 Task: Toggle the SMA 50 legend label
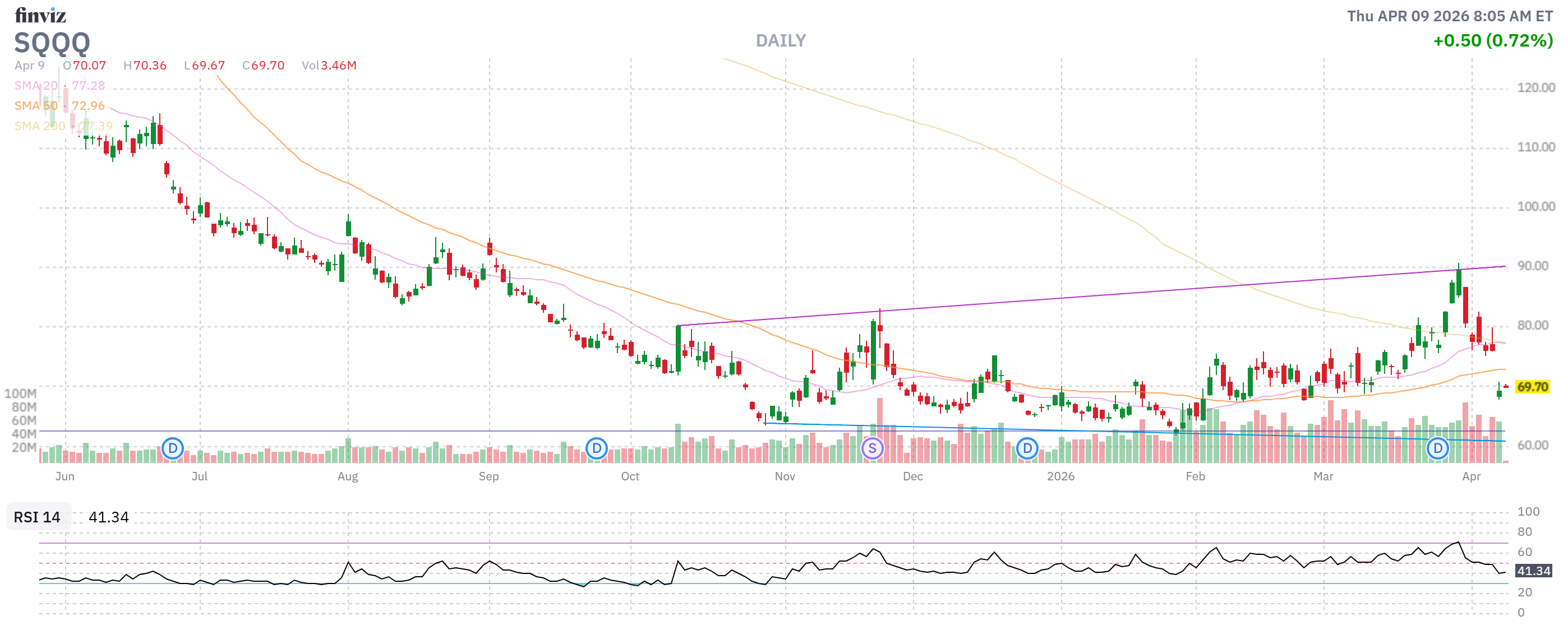tap(36, 106)
